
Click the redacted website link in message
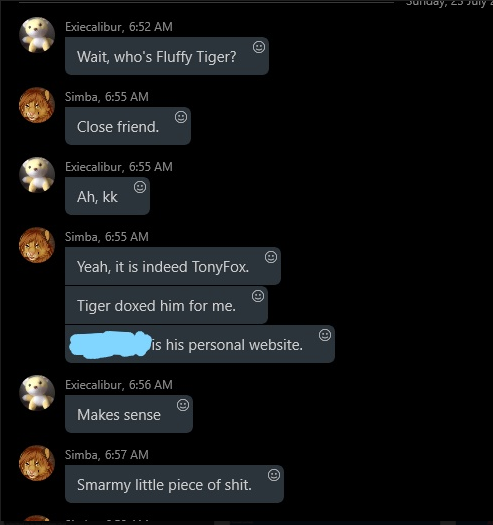pos(110,345)
